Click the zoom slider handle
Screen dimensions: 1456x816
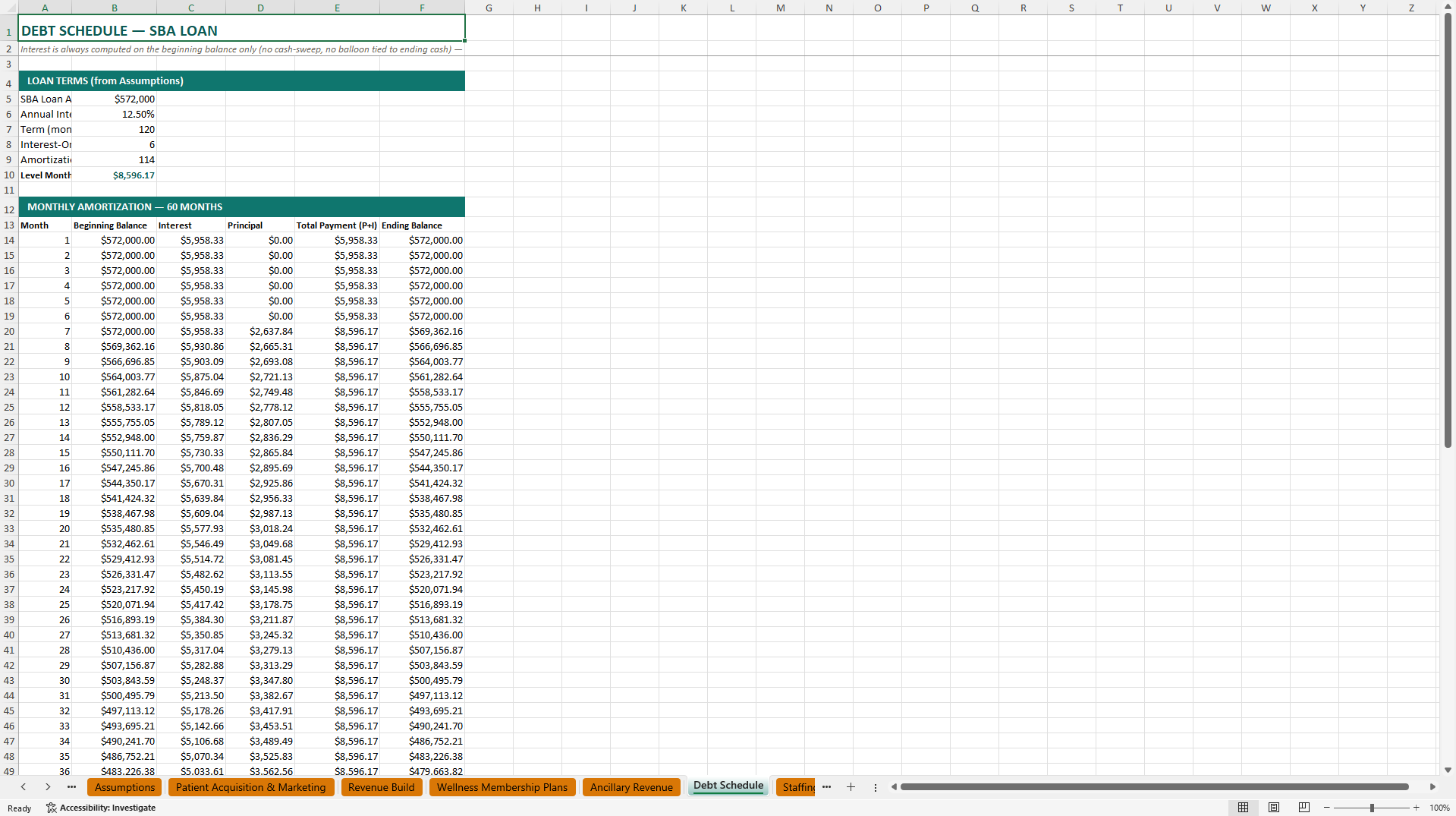(x=1372, y=808)
